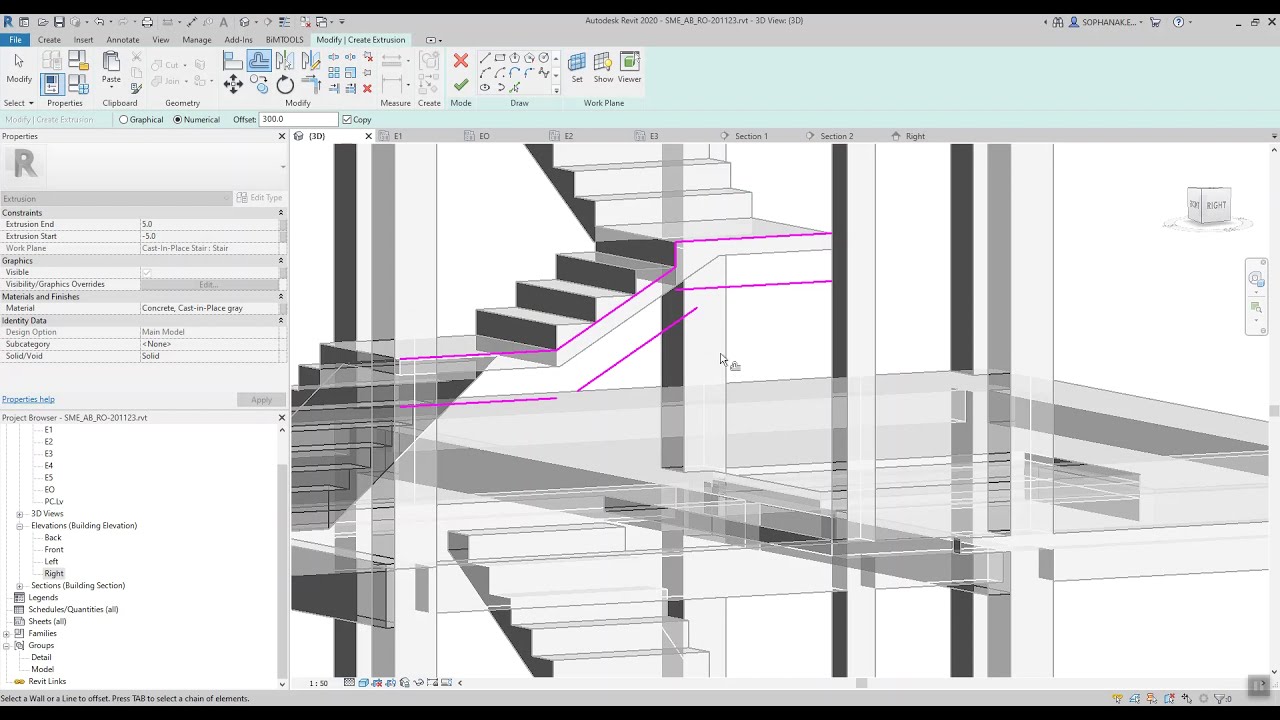
Task: Select the Move tool
Action: 233,84
